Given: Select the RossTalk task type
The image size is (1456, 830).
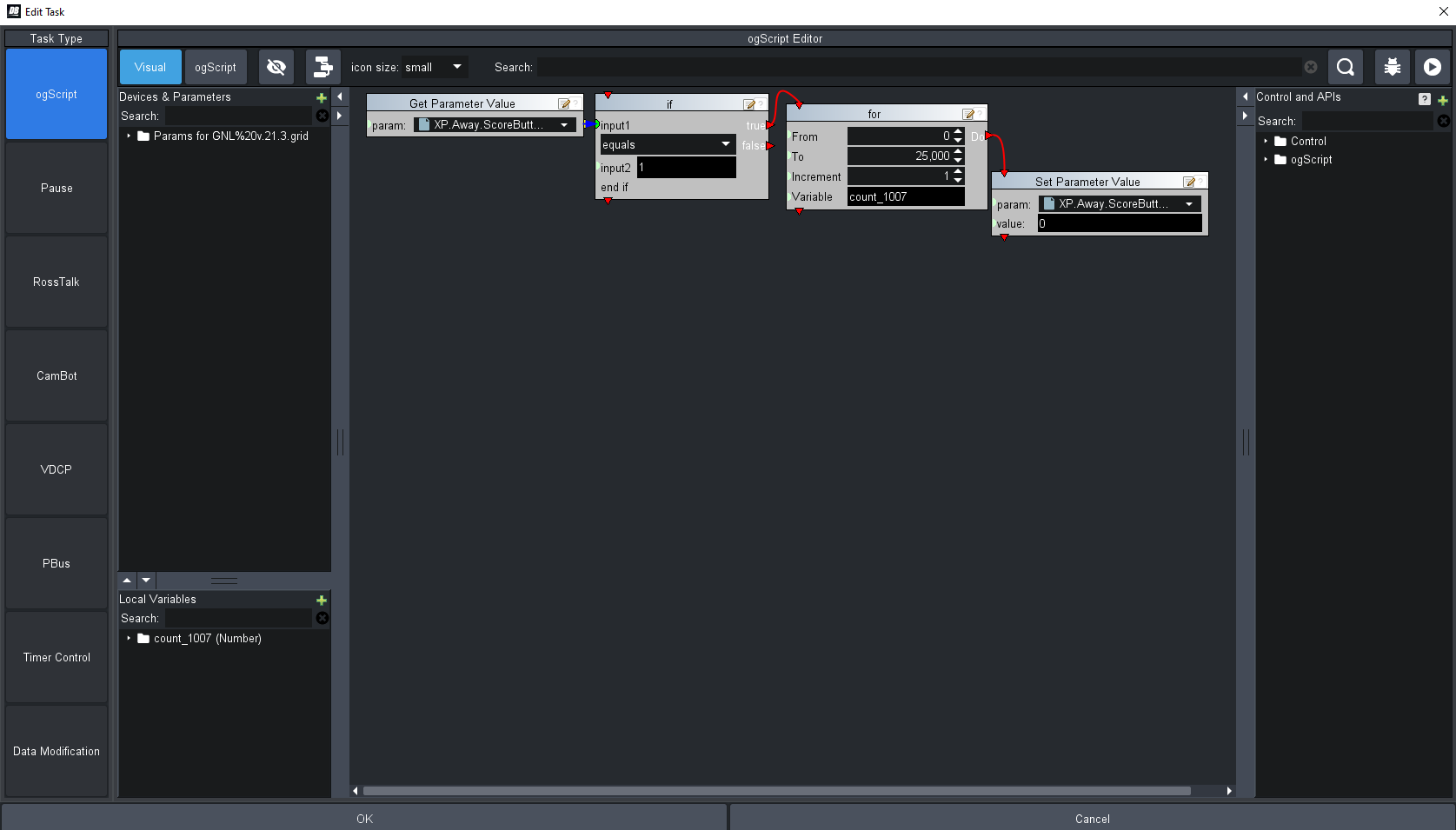Looking at the screenshot, I should 57,282.
